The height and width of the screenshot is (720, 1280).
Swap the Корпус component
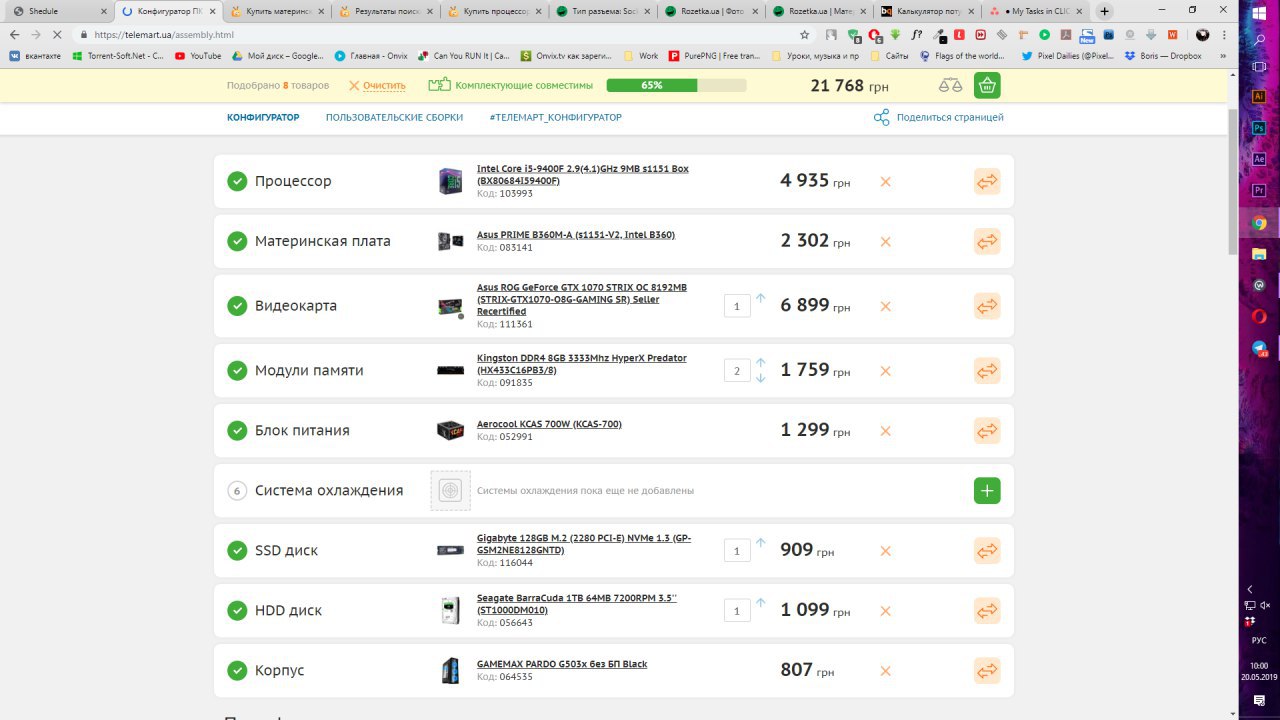tap(987, 671)
